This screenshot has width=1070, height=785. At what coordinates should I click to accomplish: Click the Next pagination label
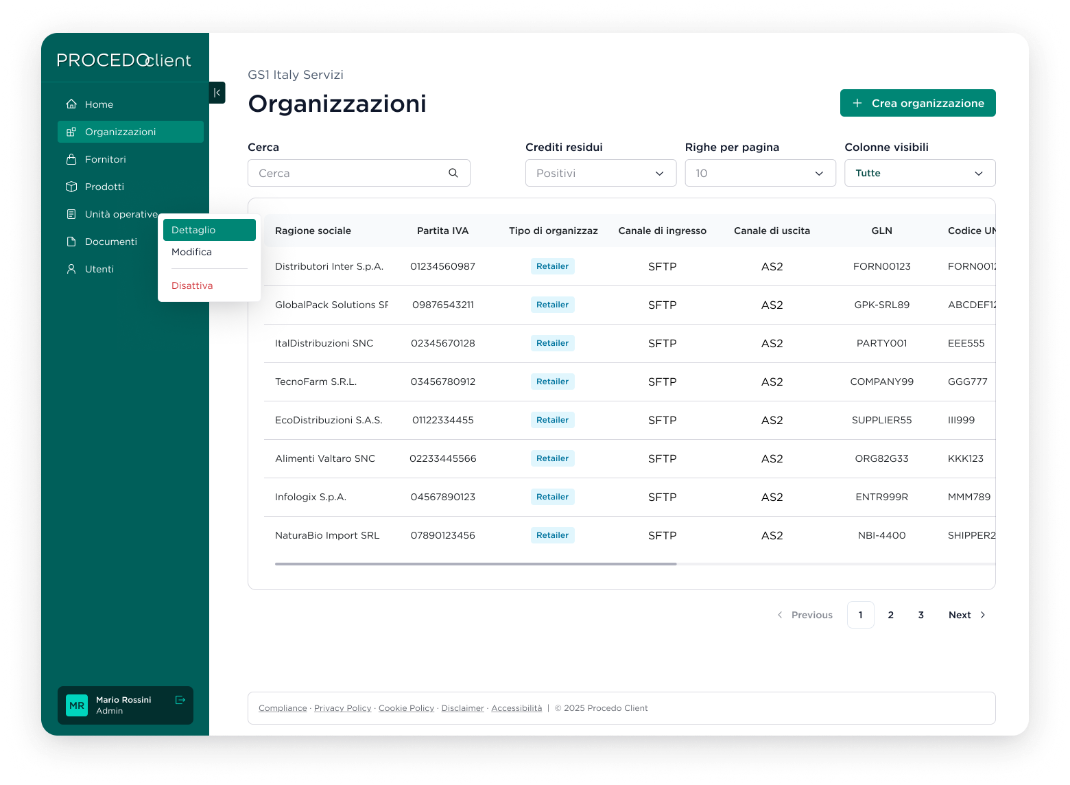[959, 615]
